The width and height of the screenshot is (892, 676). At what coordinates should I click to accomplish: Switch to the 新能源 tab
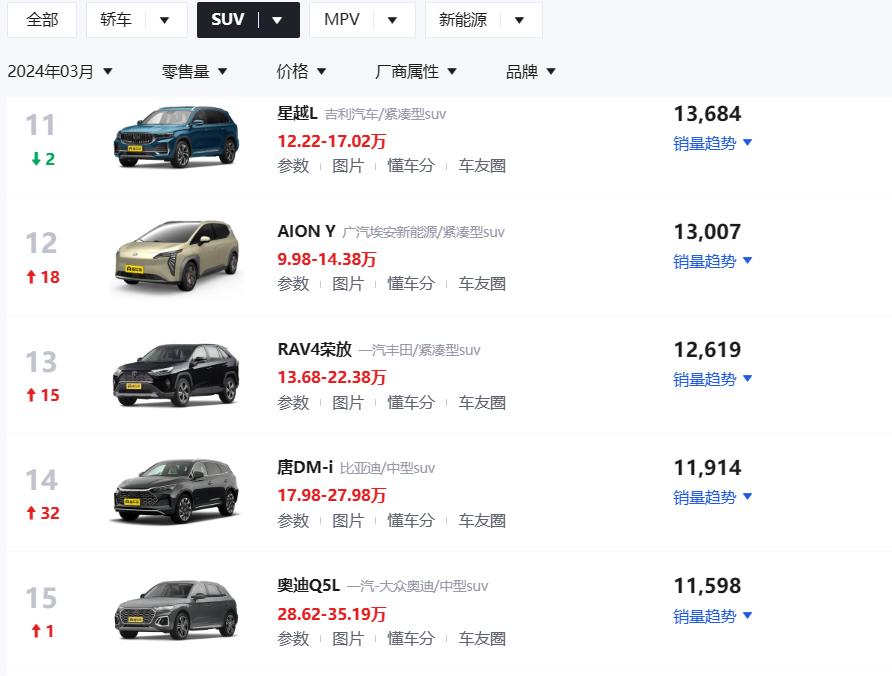463,20
